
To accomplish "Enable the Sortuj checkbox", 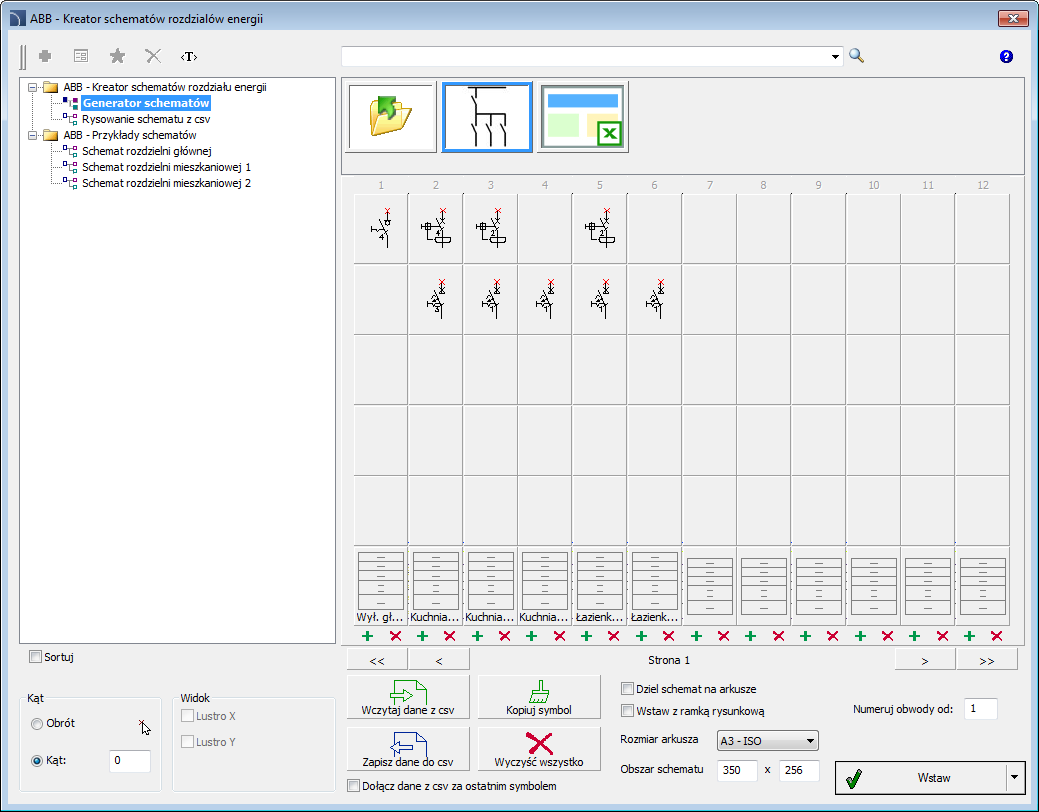I will [36, 657].
